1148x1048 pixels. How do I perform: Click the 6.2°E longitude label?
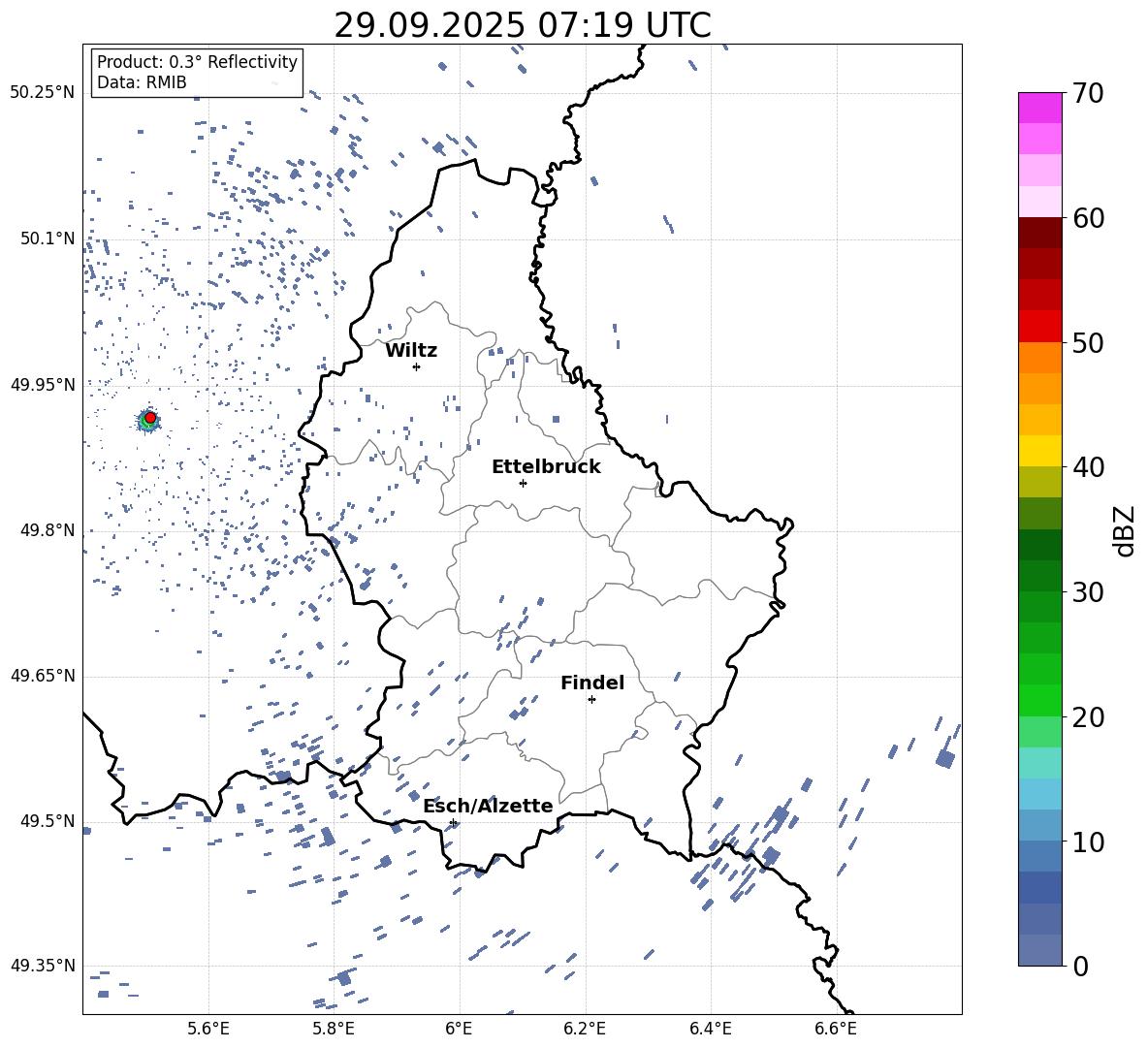click(x=585, y=1029)
